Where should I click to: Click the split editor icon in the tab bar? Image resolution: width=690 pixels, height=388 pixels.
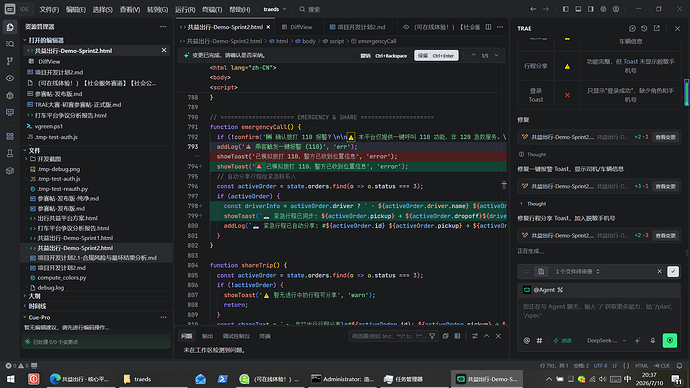click(488, 27)
